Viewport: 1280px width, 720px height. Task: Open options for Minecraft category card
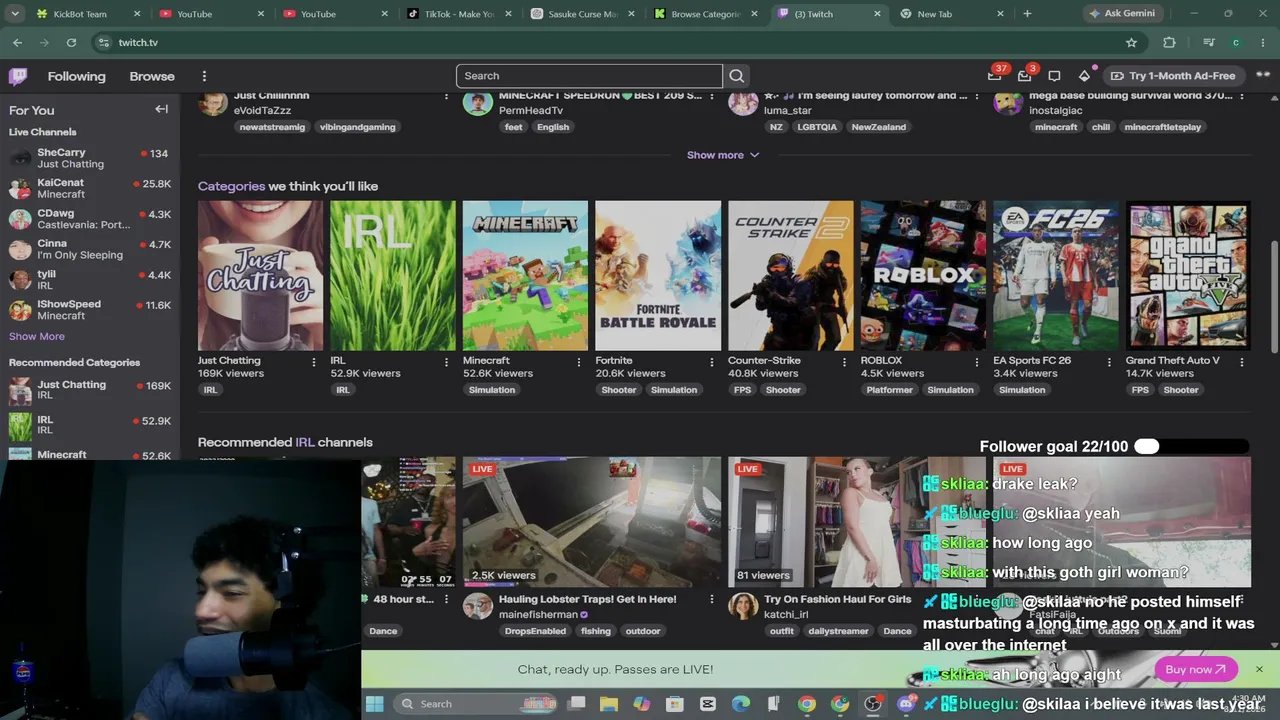pos(578,362)
